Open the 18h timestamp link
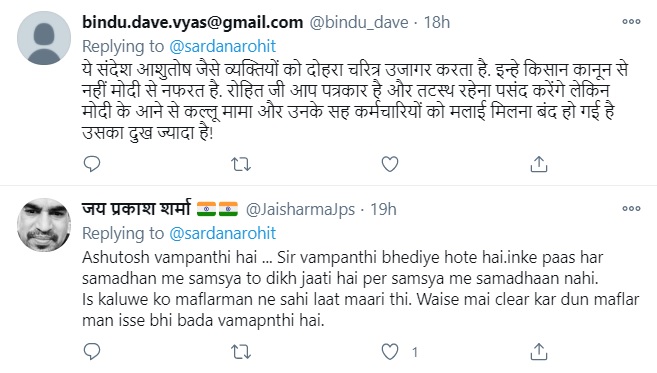The width and height of the screenshot is (657, 373). tap(437, 22)
